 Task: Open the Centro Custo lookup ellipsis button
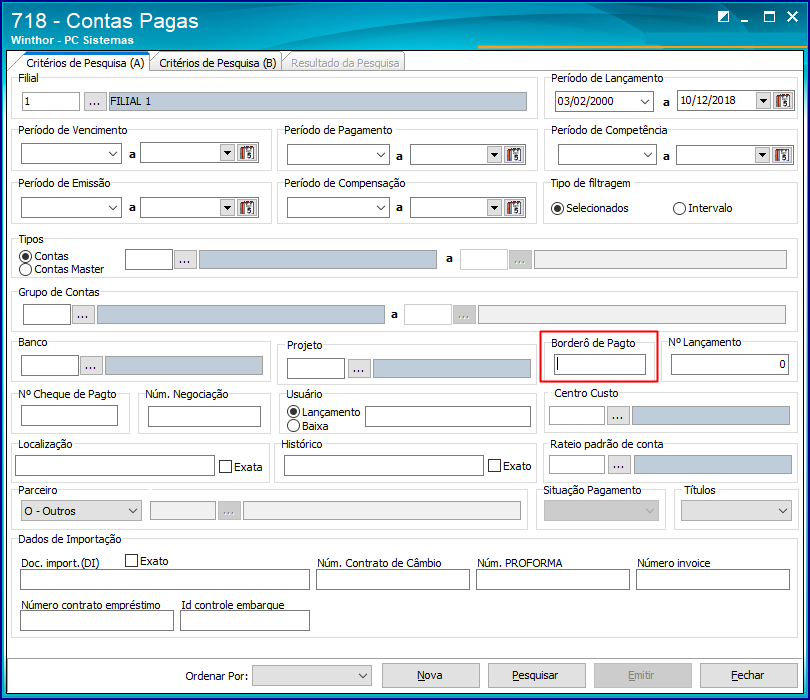point(618,416)
